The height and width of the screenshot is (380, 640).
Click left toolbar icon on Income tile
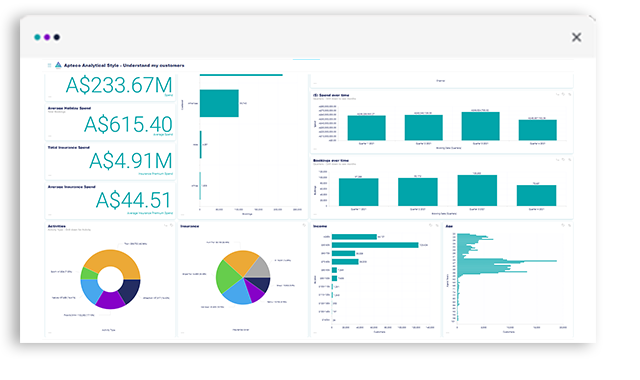pyautogui.click(x=431, y=225)
